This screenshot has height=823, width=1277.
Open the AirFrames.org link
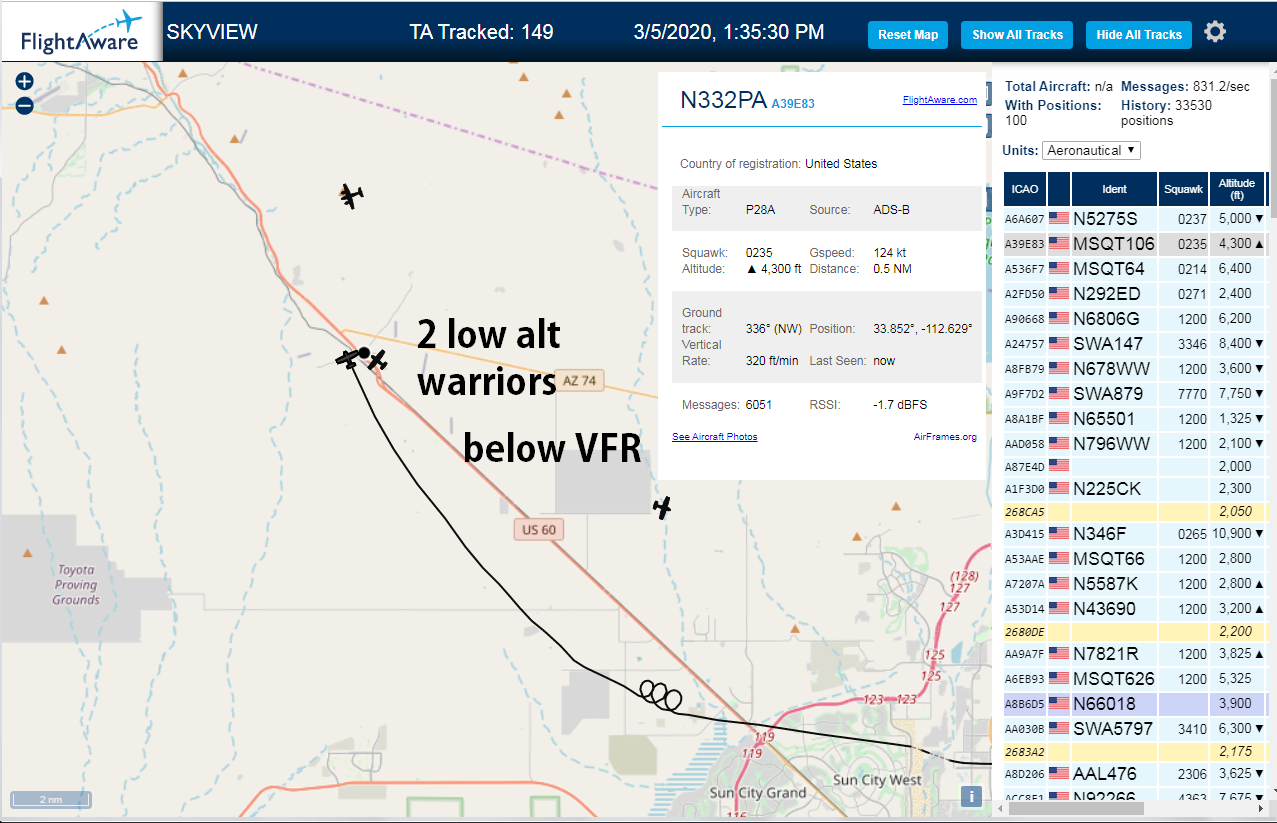[945, 437]
